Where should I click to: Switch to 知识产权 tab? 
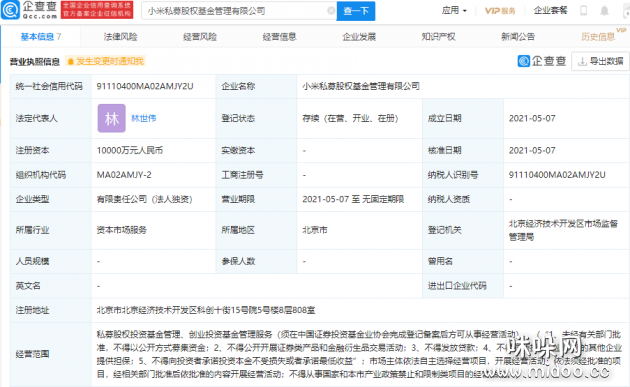coord(438,37)
